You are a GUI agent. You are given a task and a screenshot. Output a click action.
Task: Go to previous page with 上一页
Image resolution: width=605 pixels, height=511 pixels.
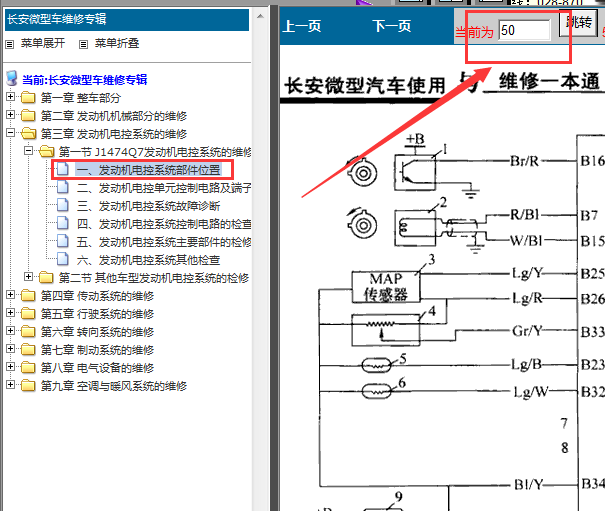point(302,26)
